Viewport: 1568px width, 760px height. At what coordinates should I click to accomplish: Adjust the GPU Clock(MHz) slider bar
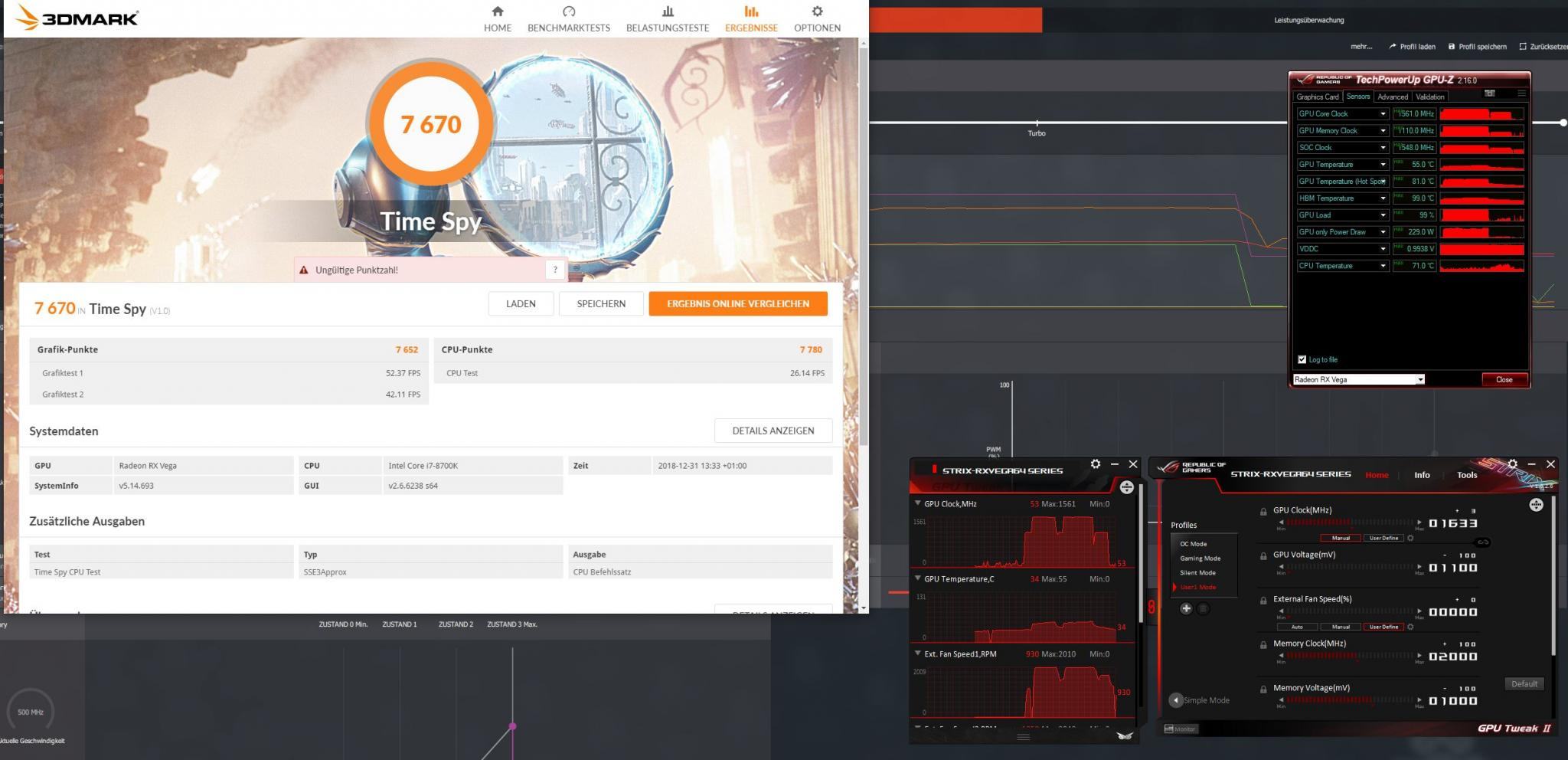tap(1350, 522)
